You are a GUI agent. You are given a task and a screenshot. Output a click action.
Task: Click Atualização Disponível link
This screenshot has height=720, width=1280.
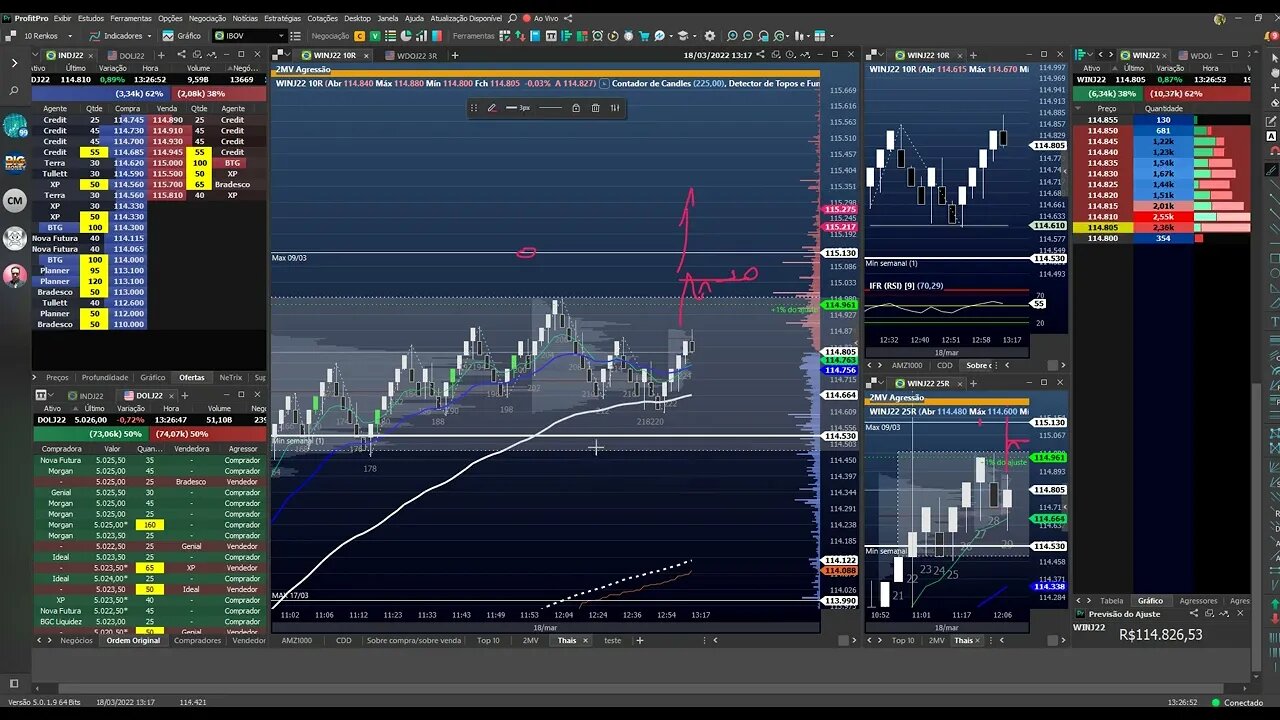pyautogui.click(x=467, y=18)
